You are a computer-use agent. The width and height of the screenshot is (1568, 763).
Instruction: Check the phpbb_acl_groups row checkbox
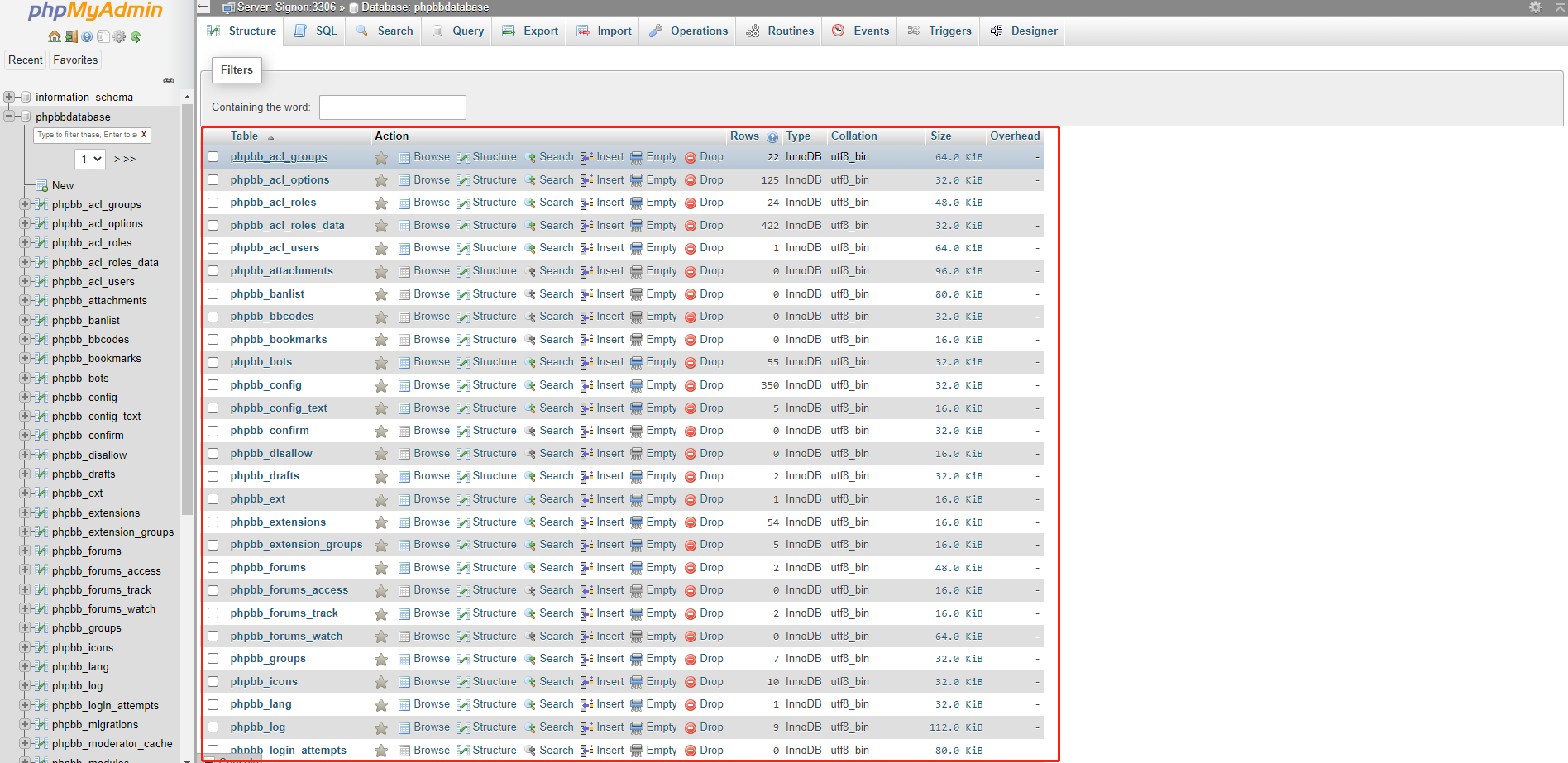213,157
